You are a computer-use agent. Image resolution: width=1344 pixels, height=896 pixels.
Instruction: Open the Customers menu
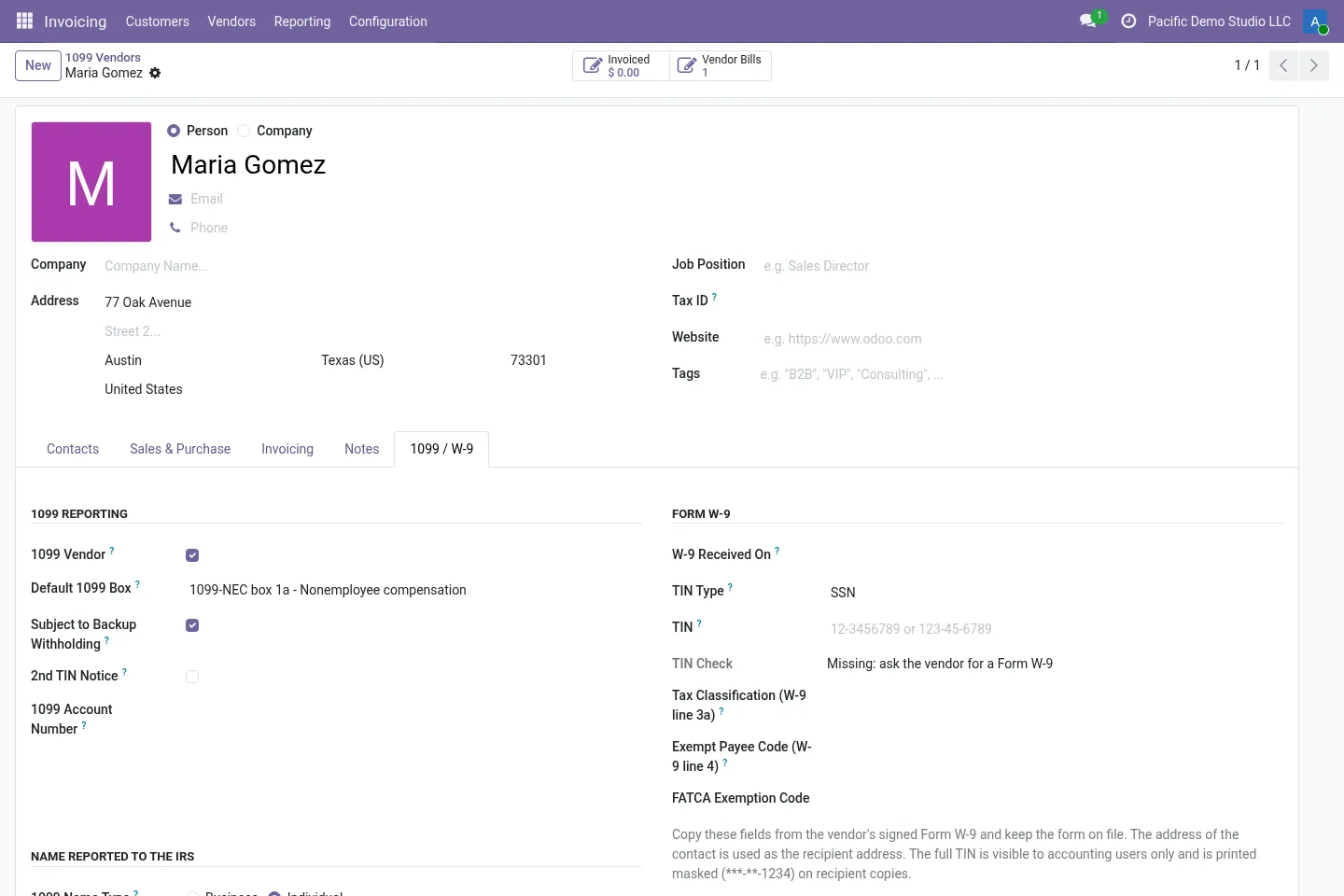coord(158,21)
